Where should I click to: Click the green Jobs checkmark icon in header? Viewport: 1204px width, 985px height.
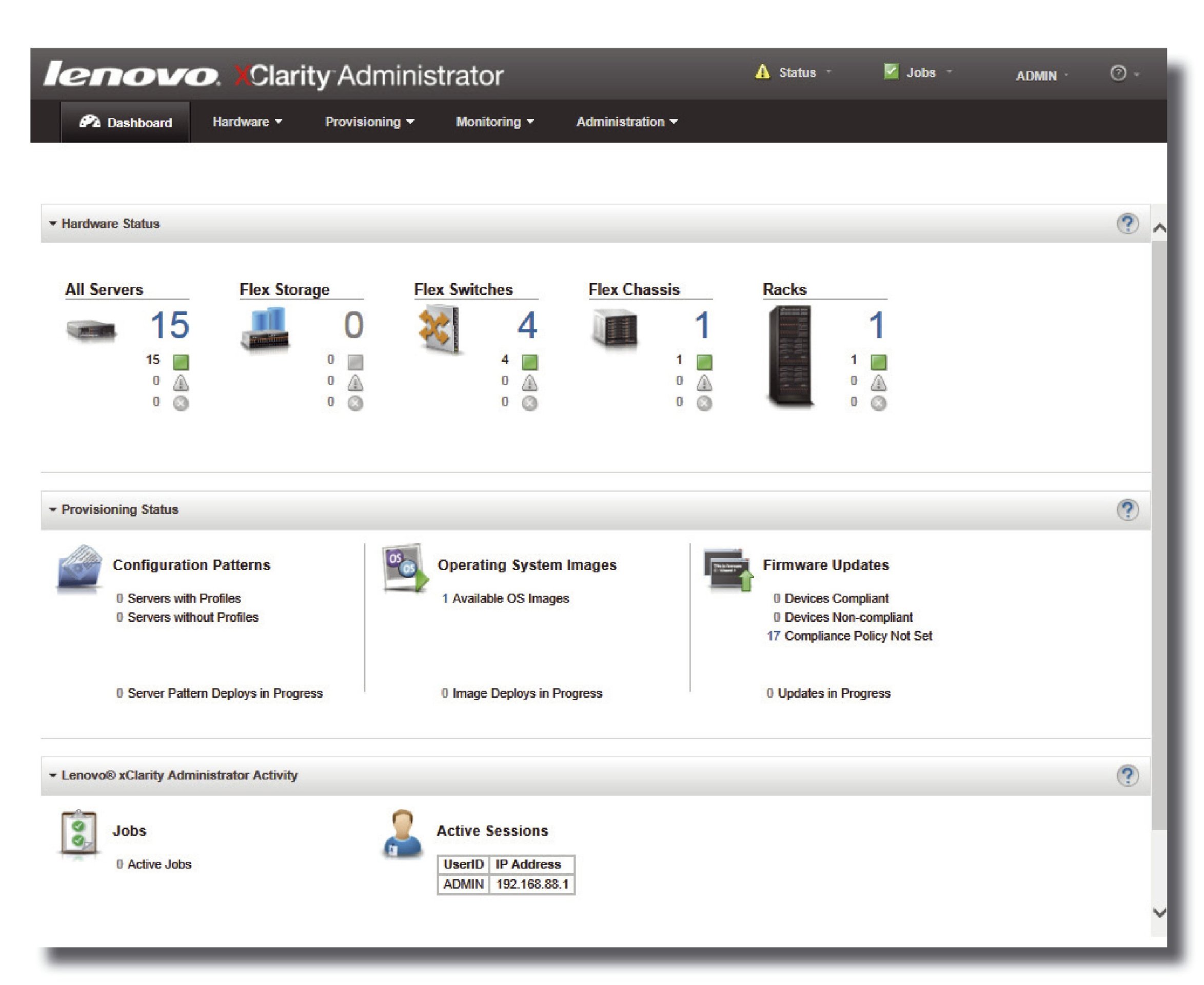click(891, 71)
